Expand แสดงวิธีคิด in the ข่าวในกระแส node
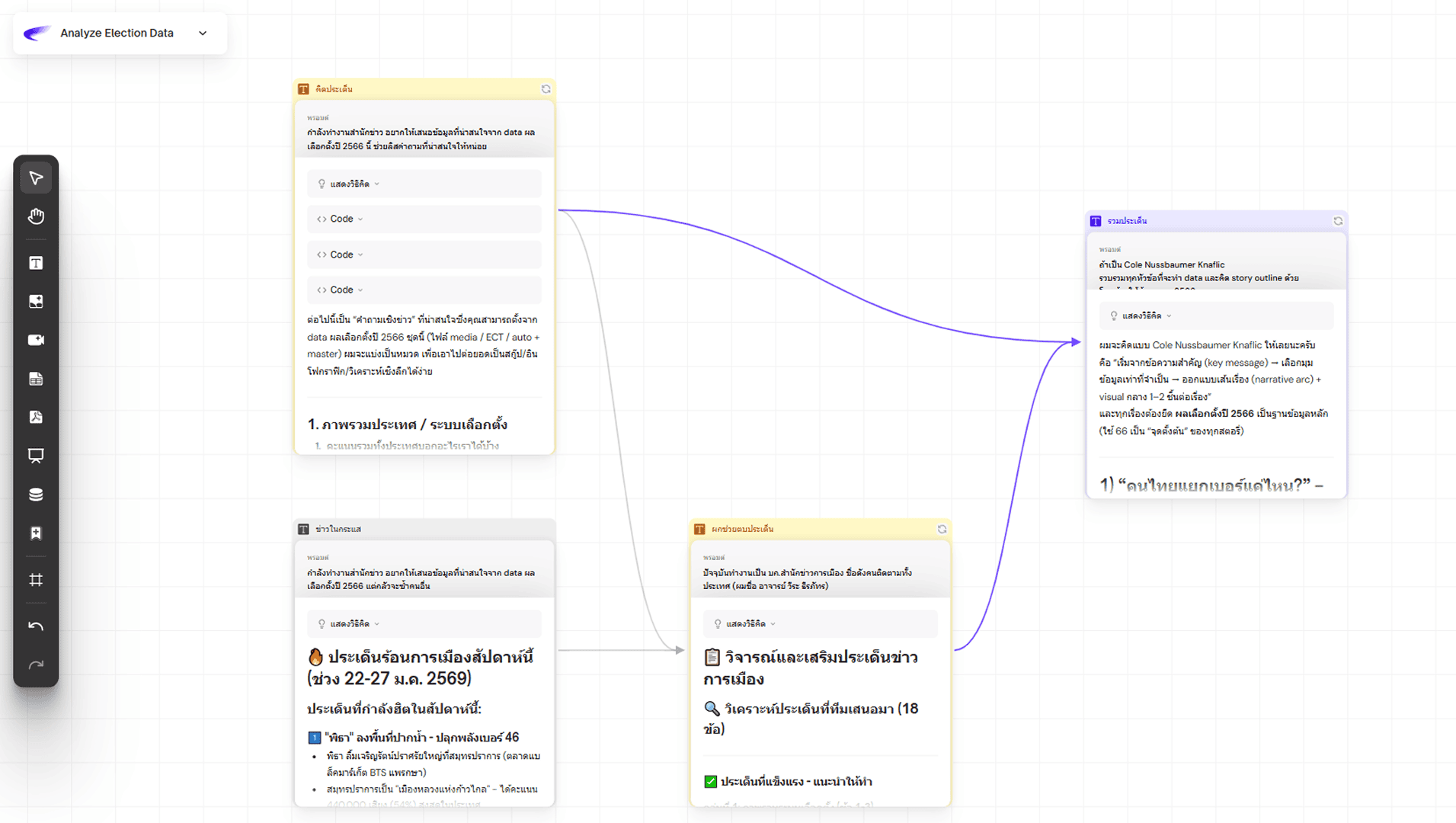1456x823 pixels. pyautogui.click(x=349, y=624)
